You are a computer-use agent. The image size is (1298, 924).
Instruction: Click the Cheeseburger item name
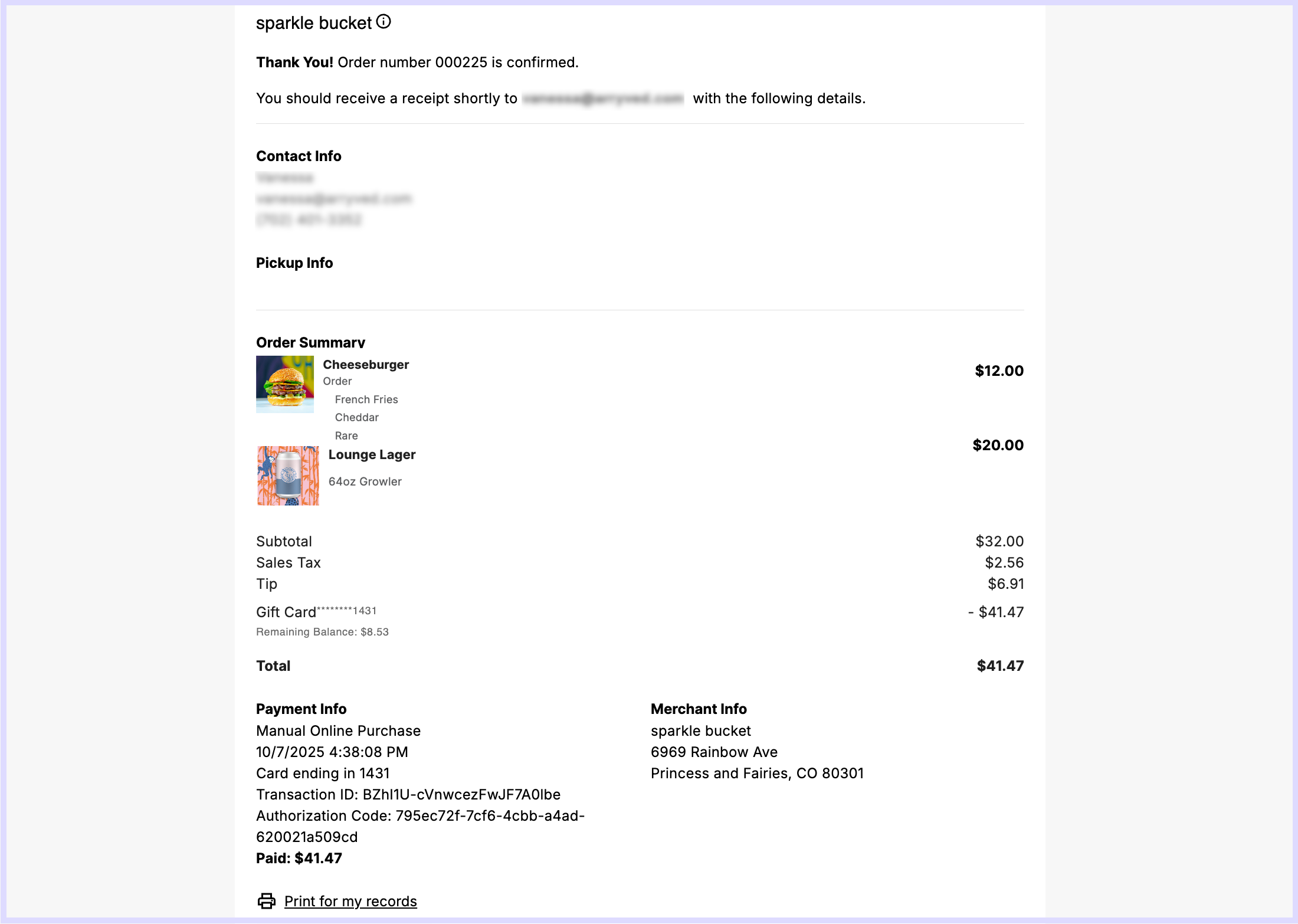pos(366,365)
